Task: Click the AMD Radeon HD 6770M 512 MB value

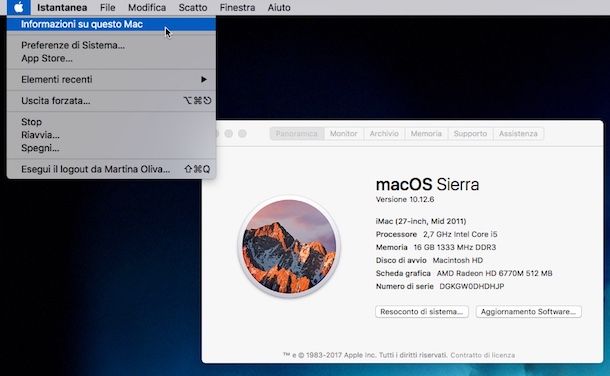Action: 494,273
